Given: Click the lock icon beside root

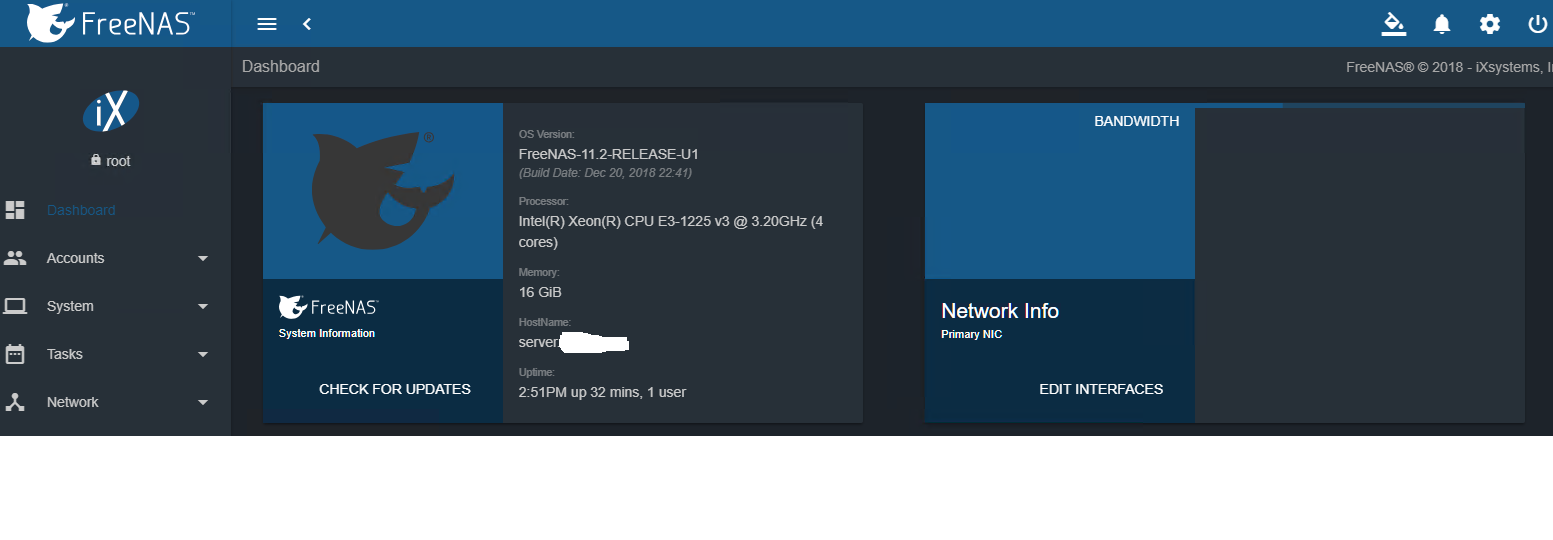Looking at the screenshot, I should click(96, 160).
